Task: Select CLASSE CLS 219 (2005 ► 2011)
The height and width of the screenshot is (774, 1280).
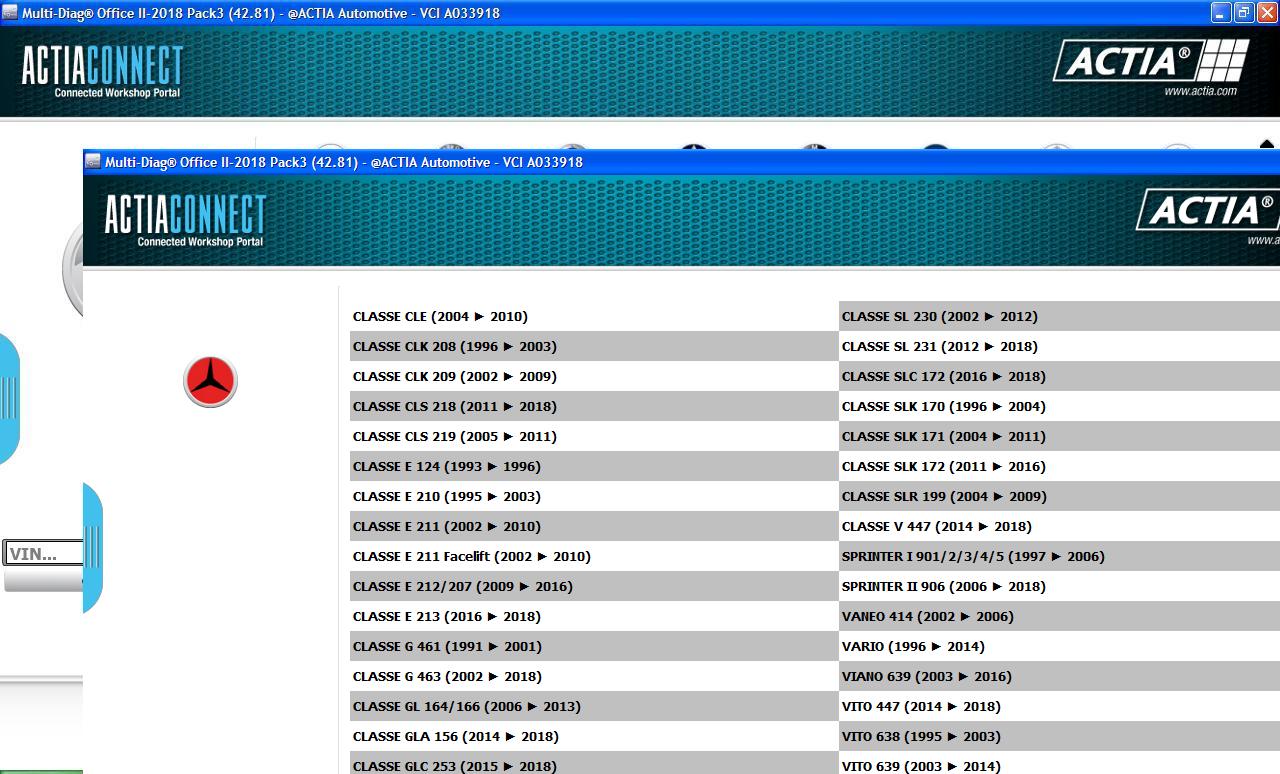Action: pos(594,436)
